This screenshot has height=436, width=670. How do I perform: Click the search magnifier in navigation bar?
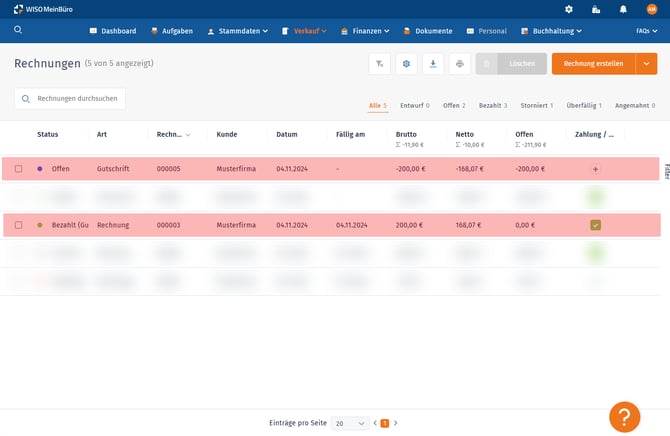[18, 30]
